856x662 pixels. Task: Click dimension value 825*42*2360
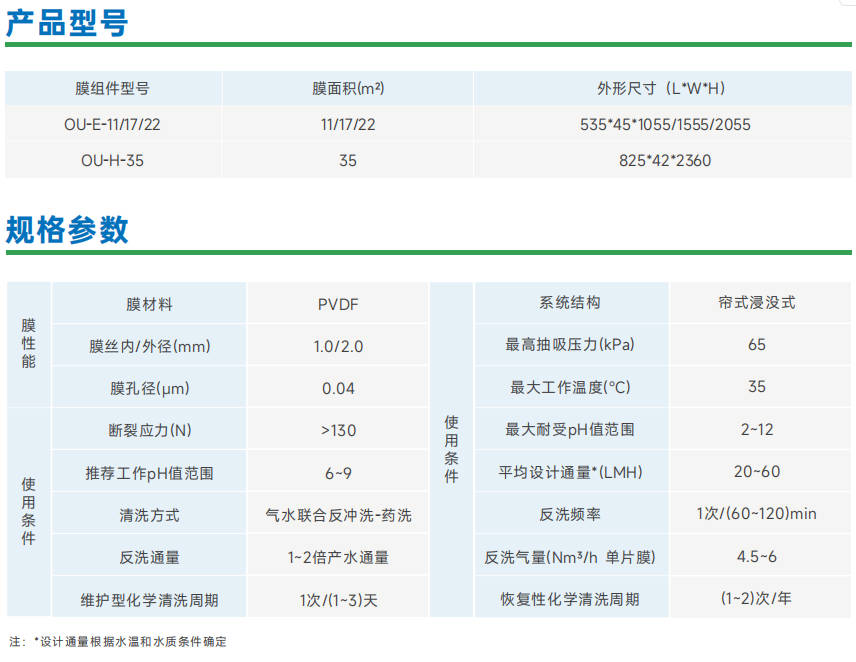[x=665, y=160]
